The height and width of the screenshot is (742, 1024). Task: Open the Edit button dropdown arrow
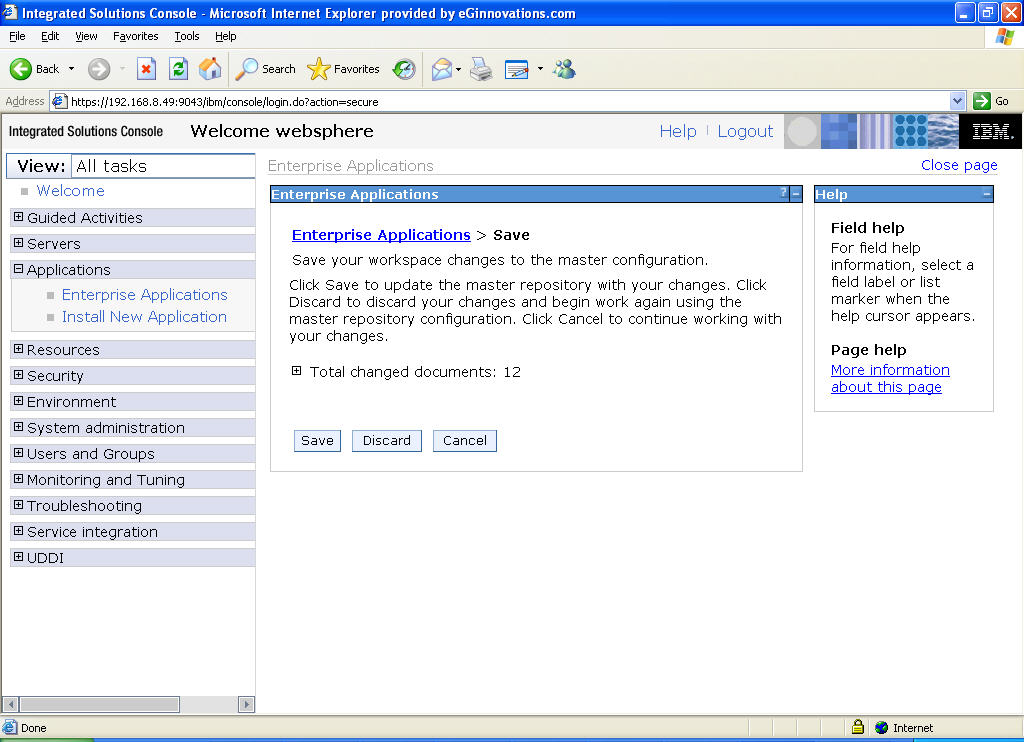pyautogui.click(x=540, y=69)
